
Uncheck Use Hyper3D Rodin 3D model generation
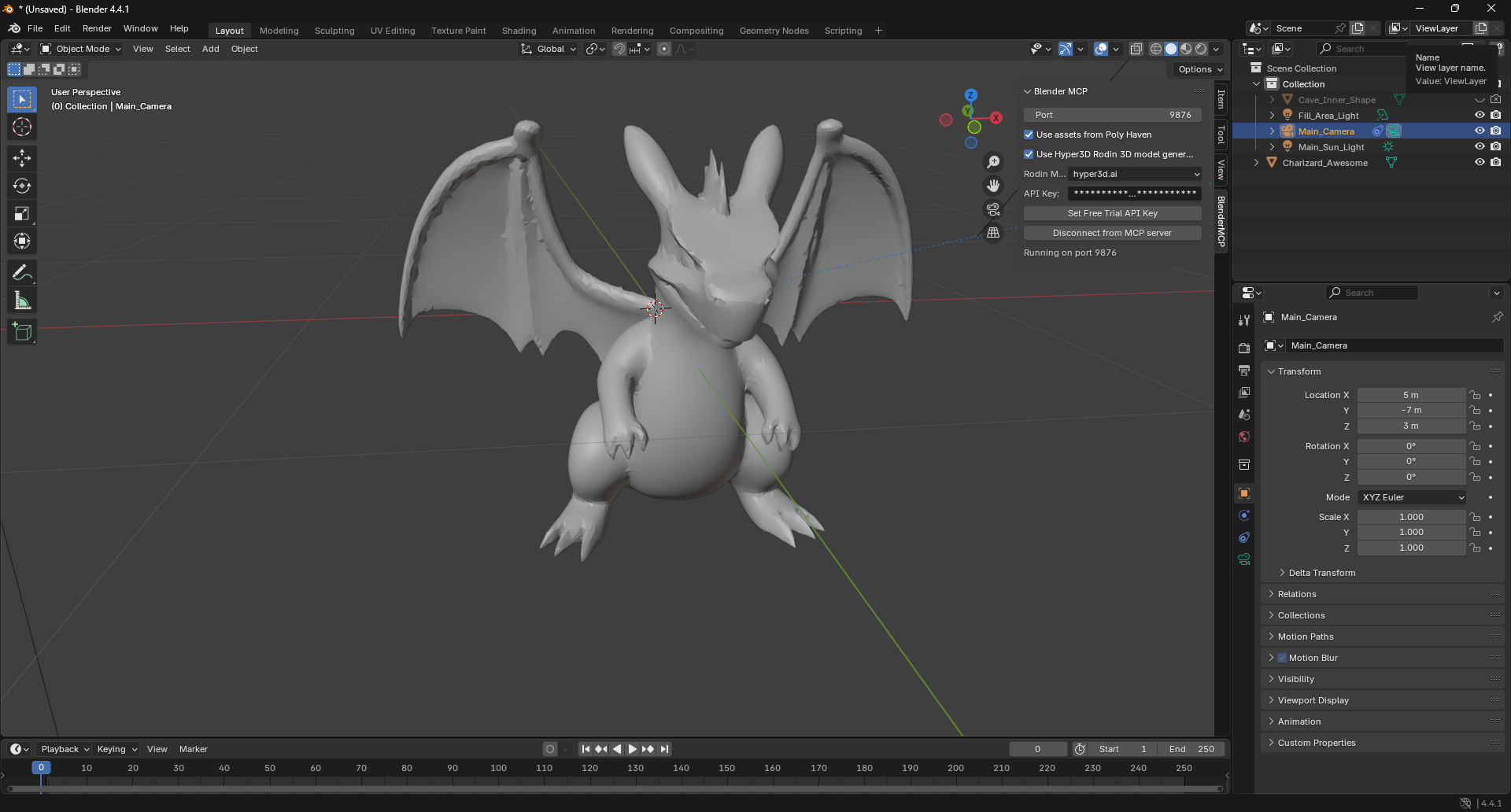pos(1029,154)
